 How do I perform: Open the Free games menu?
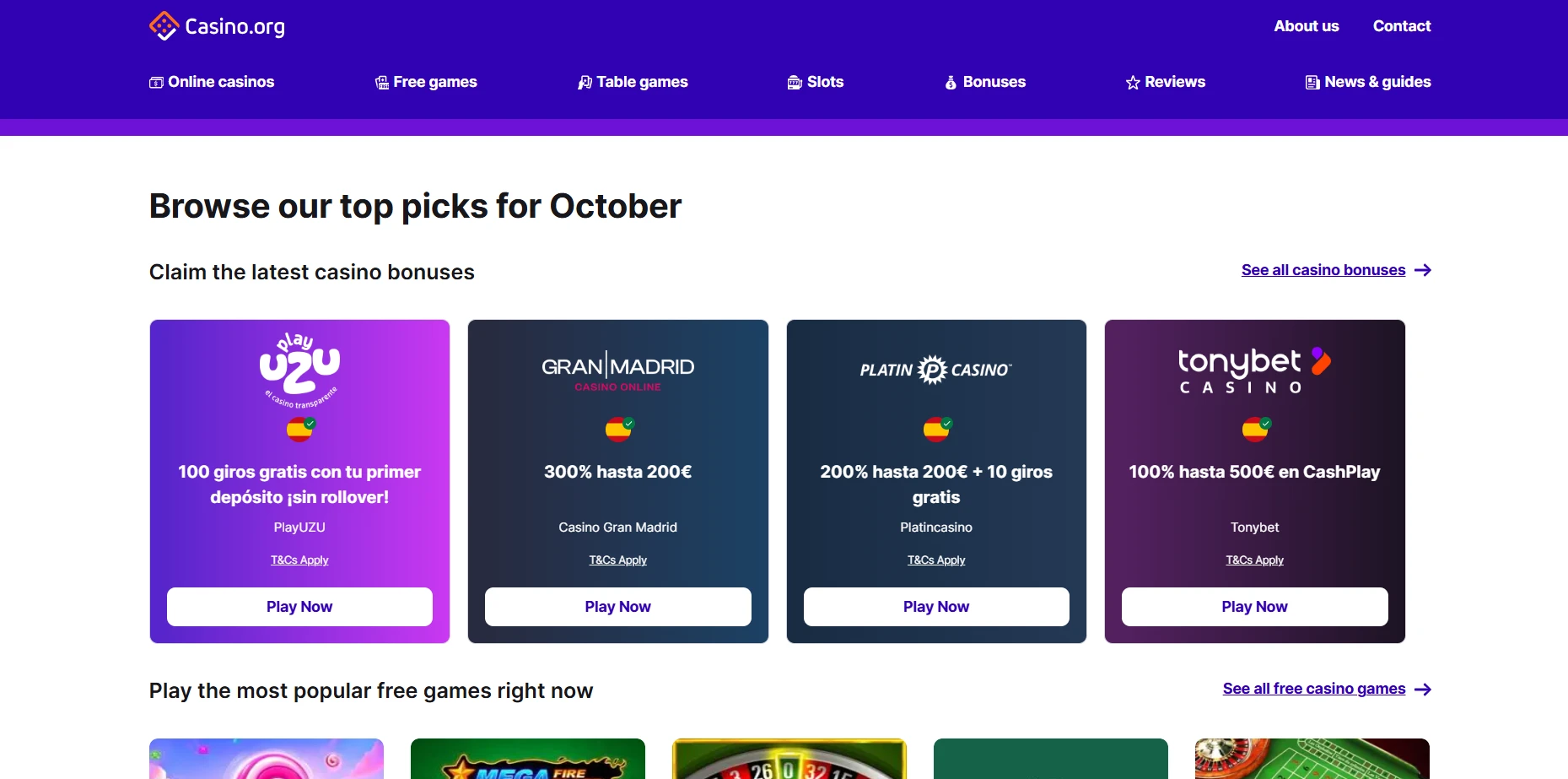click(x=426, y=82)
